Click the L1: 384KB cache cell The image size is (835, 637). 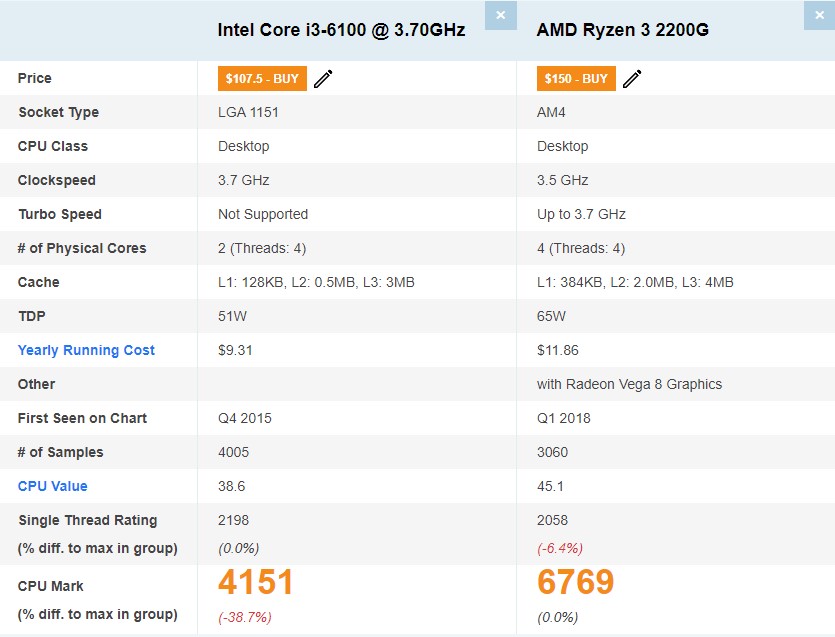(x=635, y=282)
